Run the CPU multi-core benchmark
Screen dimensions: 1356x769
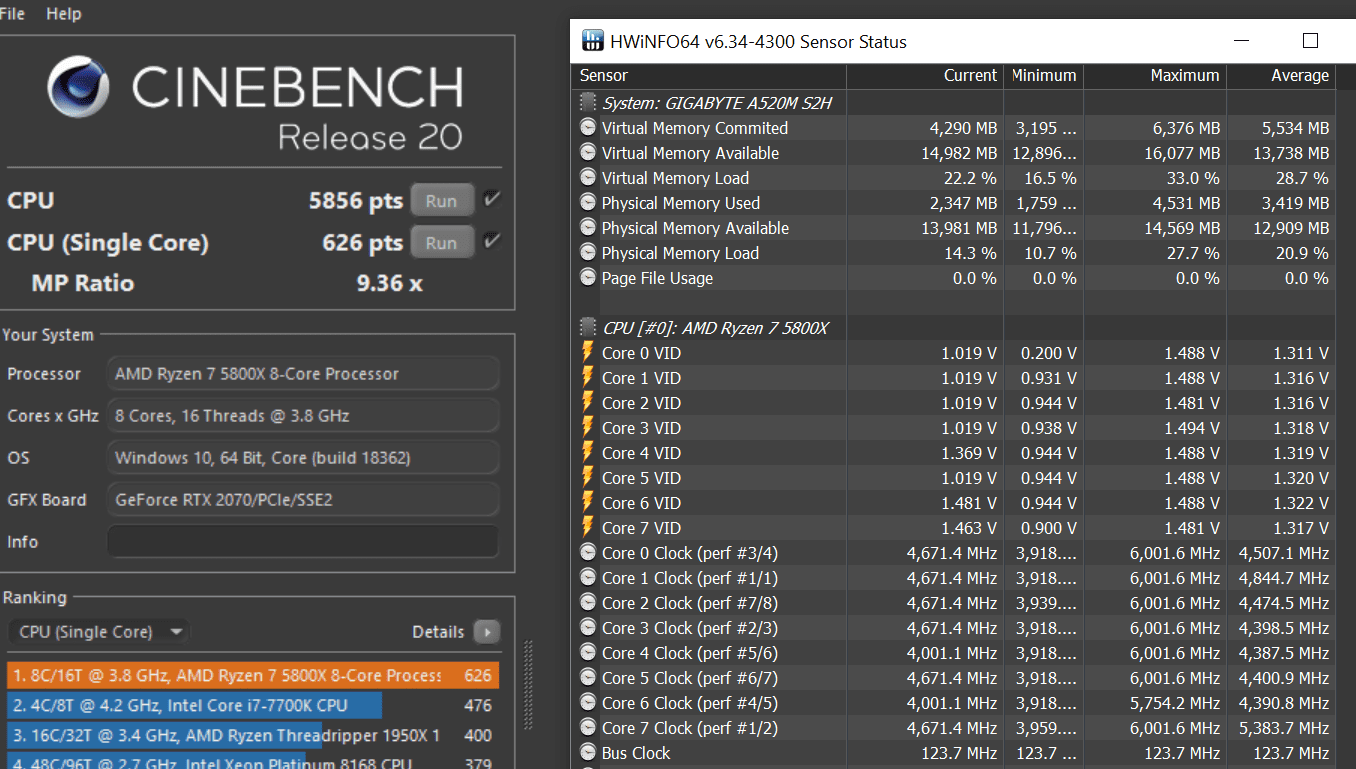click(441, 201)
